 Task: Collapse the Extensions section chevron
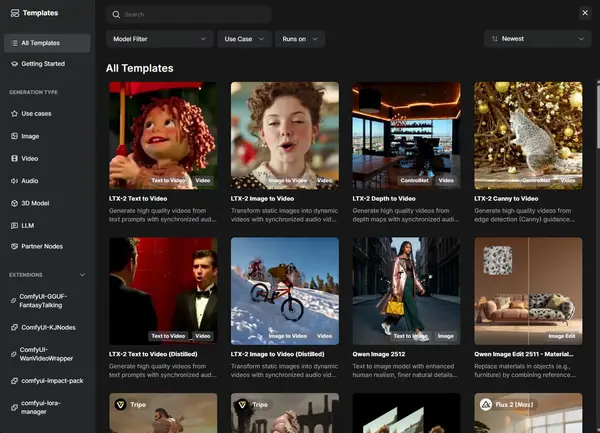click(82, 275)
